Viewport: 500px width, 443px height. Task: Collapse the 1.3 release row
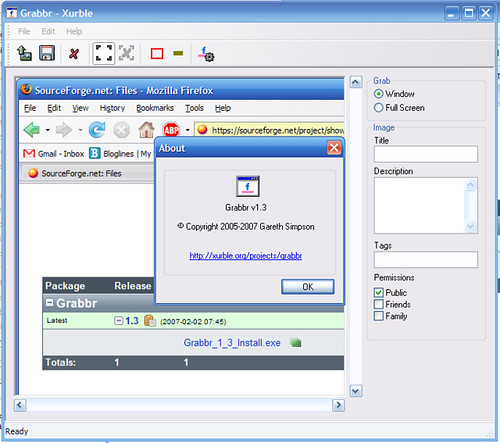tap(118, 321)
